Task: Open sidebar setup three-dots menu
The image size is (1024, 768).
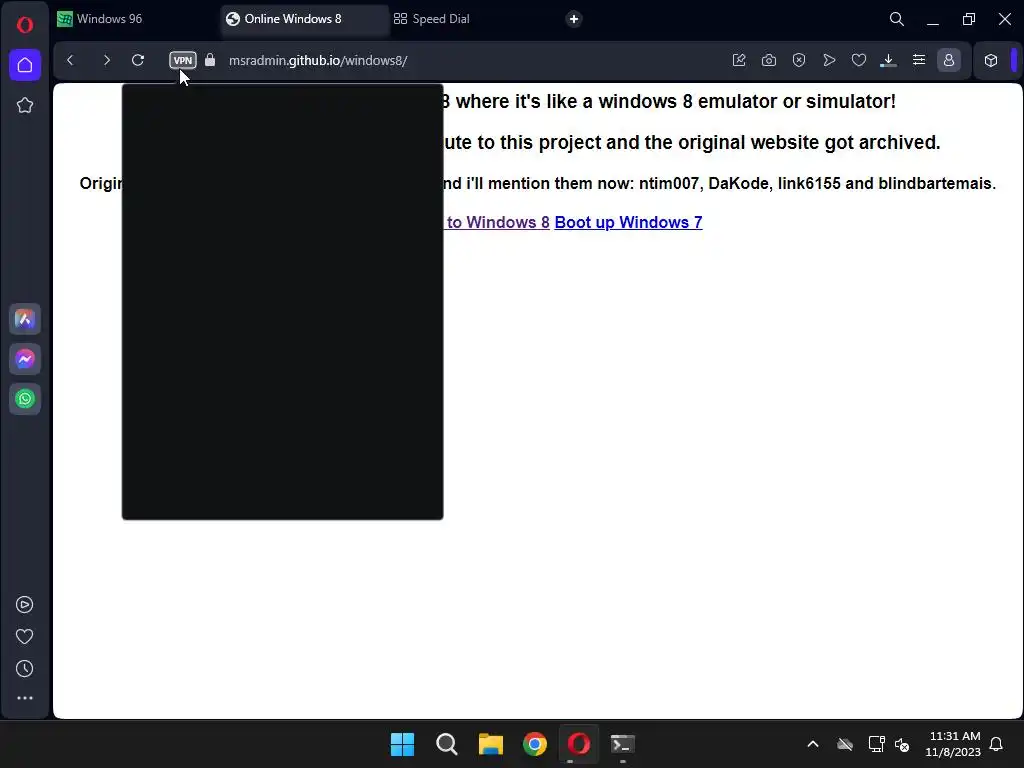Action: [25, 698]
